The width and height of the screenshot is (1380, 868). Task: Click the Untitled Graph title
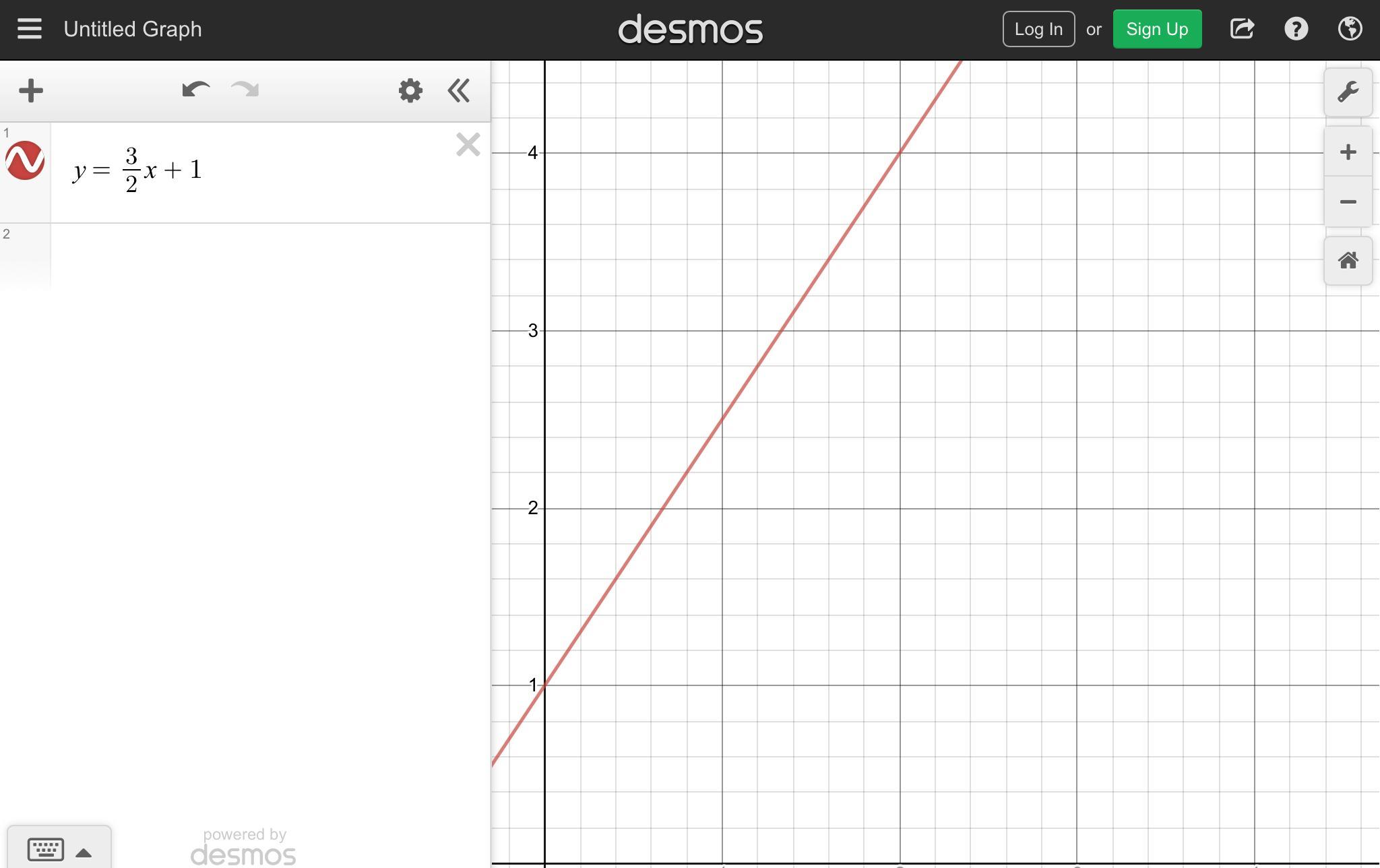click(x=133, y=29)
